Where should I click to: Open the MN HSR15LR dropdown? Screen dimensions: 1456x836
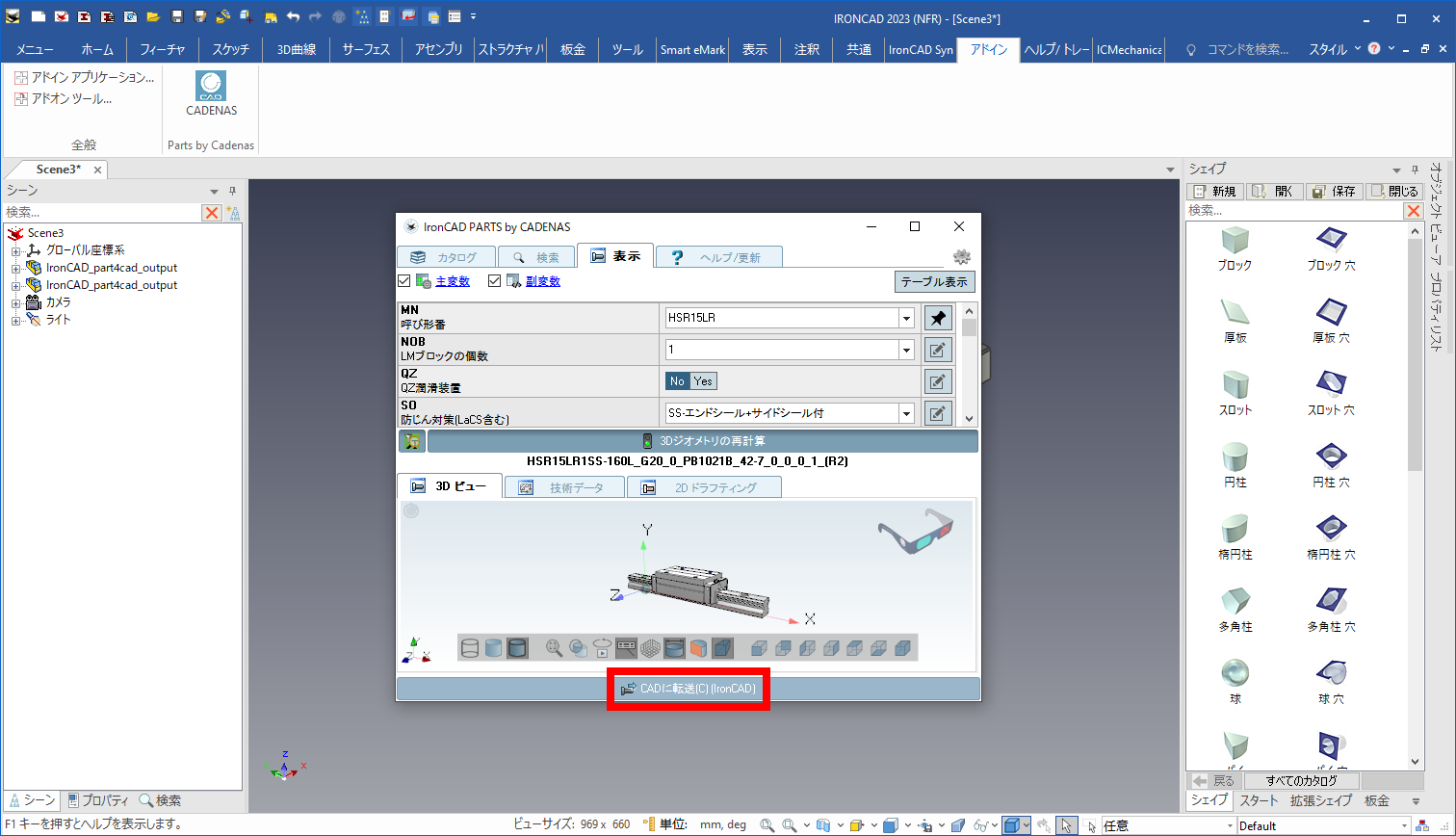pos(906,318)
